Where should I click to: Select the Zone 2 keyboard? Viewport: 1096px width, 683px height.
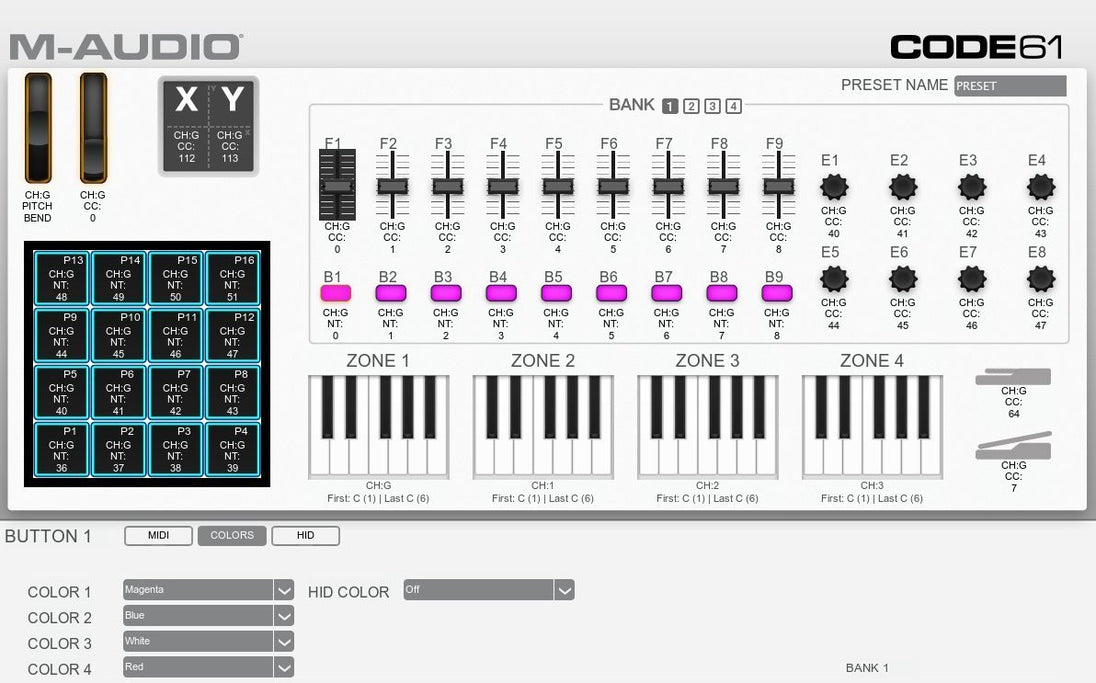click(543, 426)
